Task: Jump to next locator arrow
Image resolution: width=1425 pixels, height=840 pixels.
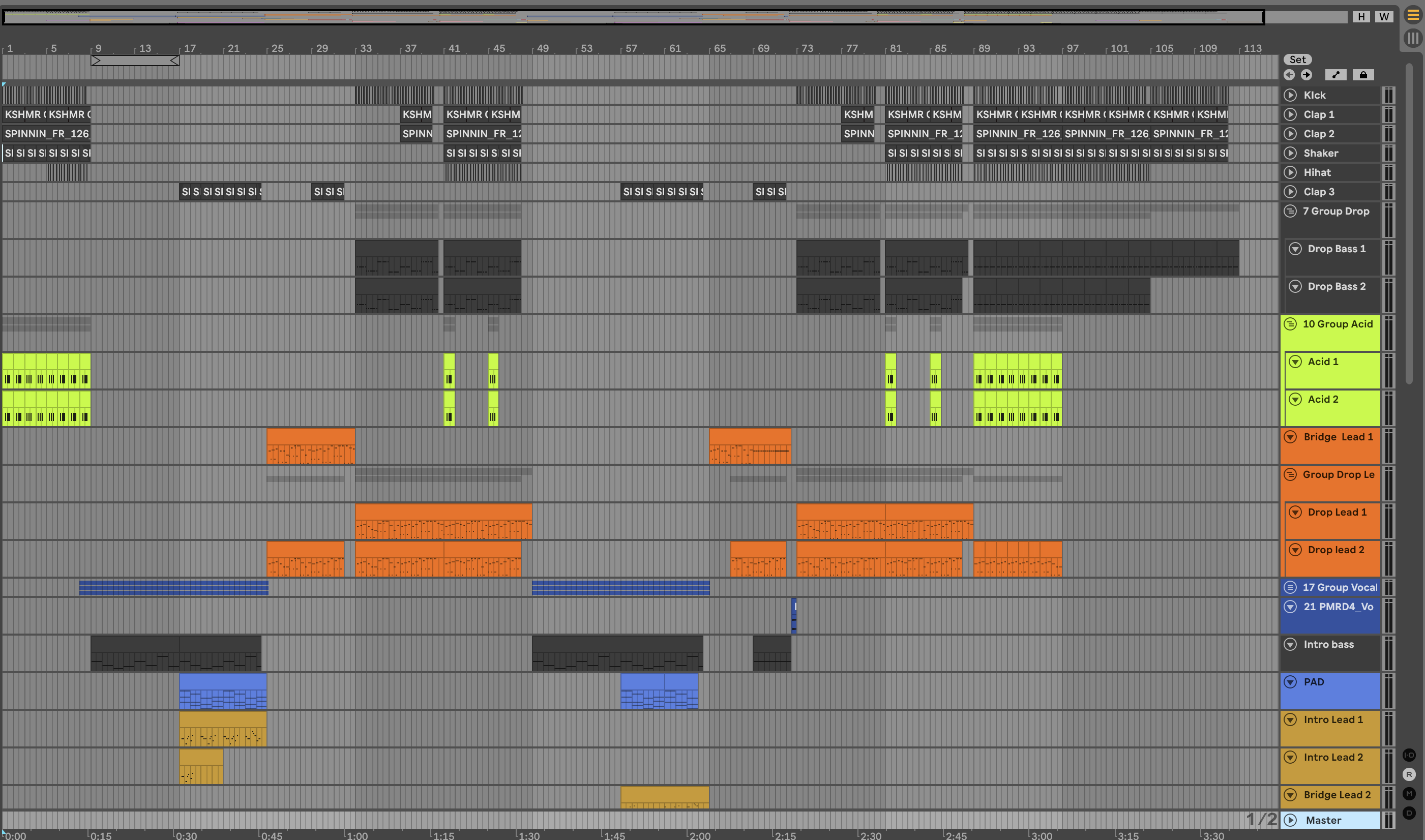Action: tap(1306, 75)
